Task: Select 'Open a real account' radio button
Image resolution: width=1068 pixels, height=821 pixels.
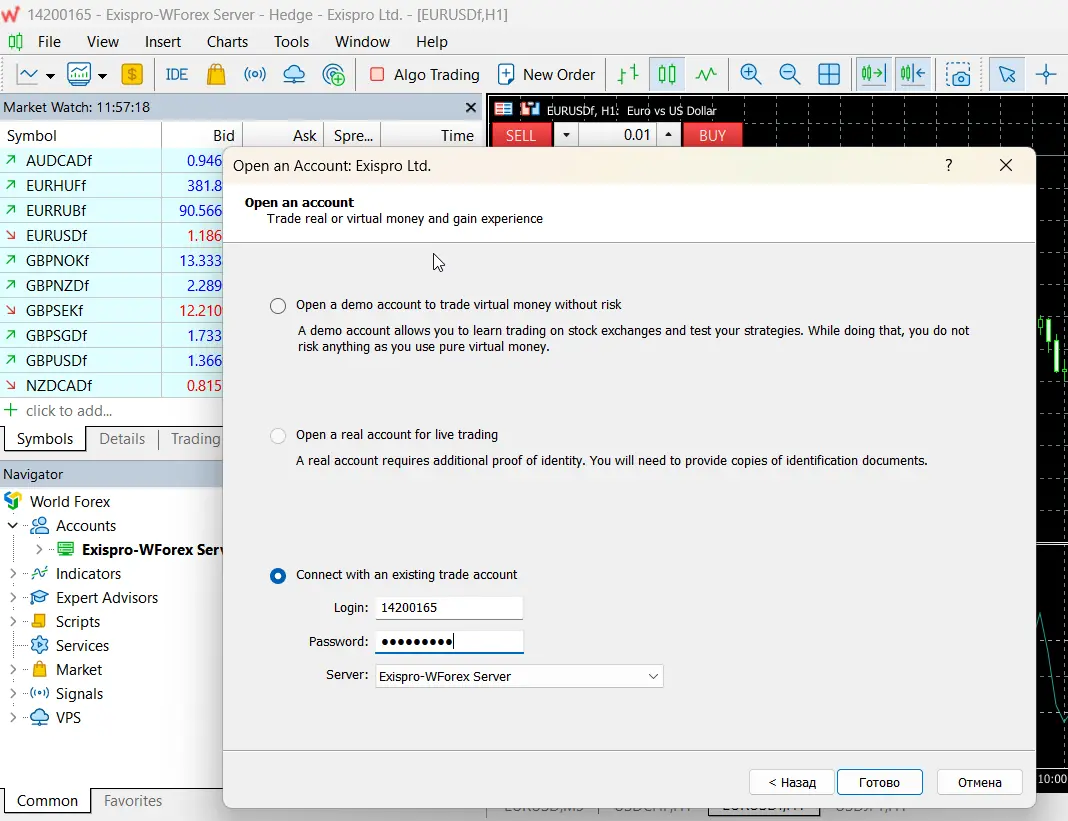Action: (278, 435)
